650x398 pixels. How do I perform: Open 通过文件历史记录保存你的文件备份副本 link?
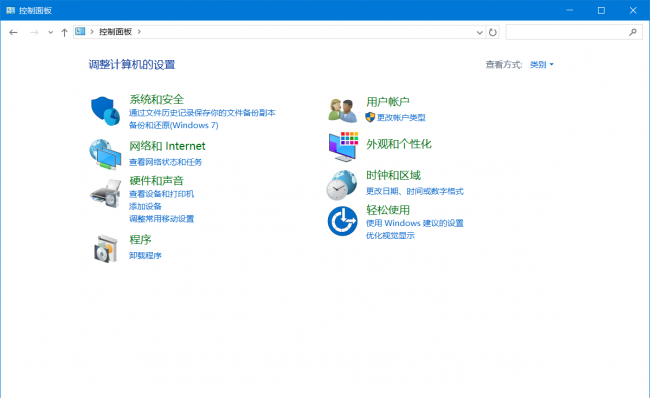click(202, 113)
